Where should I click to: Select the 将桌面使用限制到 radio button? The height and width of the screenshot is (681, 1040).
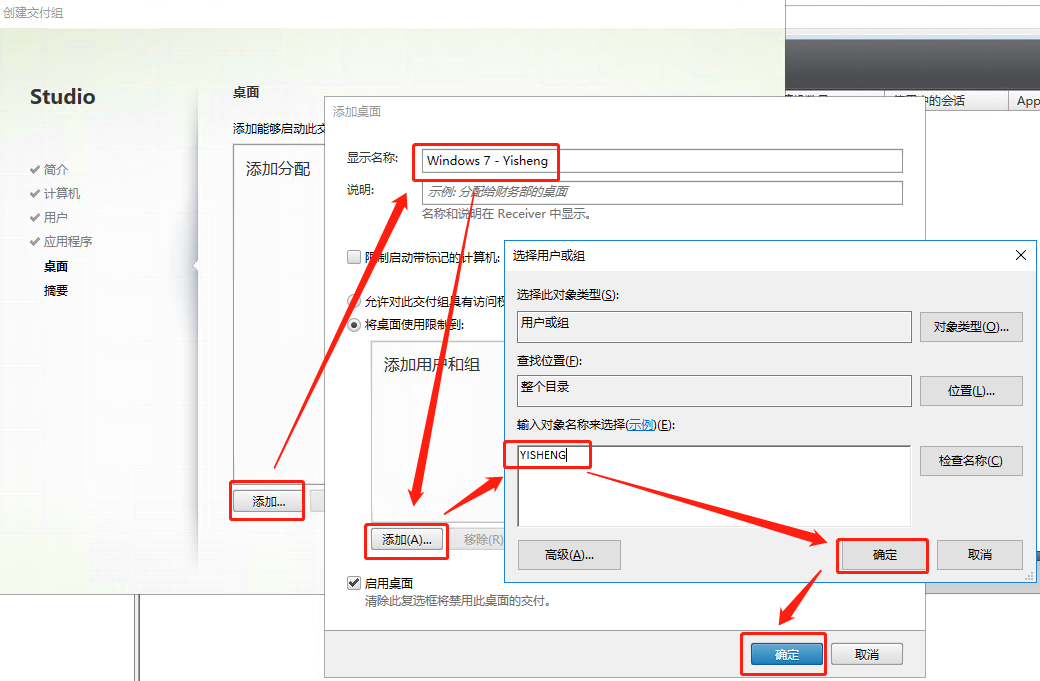click(x=354, y=325)
